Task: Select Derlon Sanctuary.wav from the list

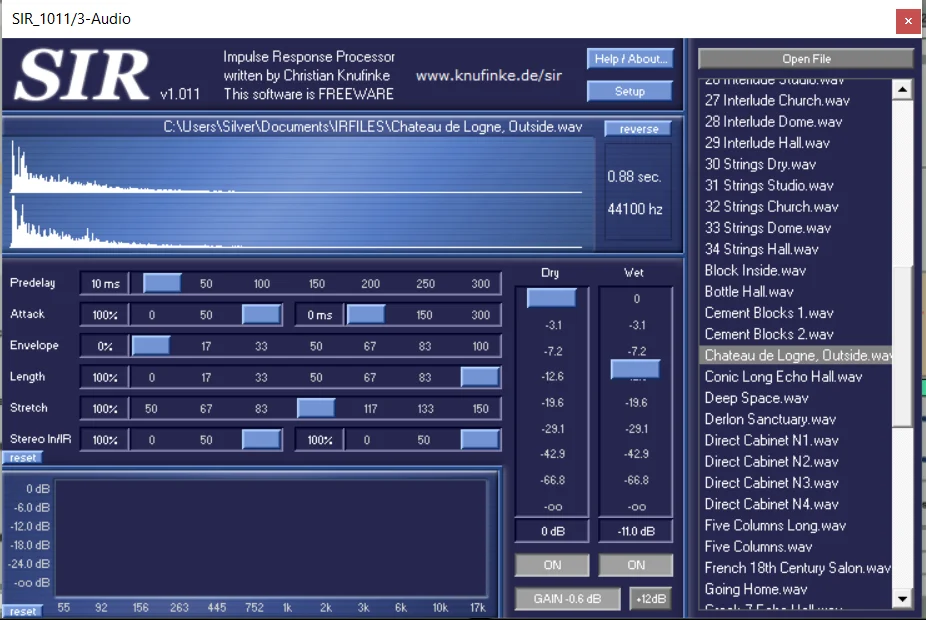Action: [x=770, y=419]
